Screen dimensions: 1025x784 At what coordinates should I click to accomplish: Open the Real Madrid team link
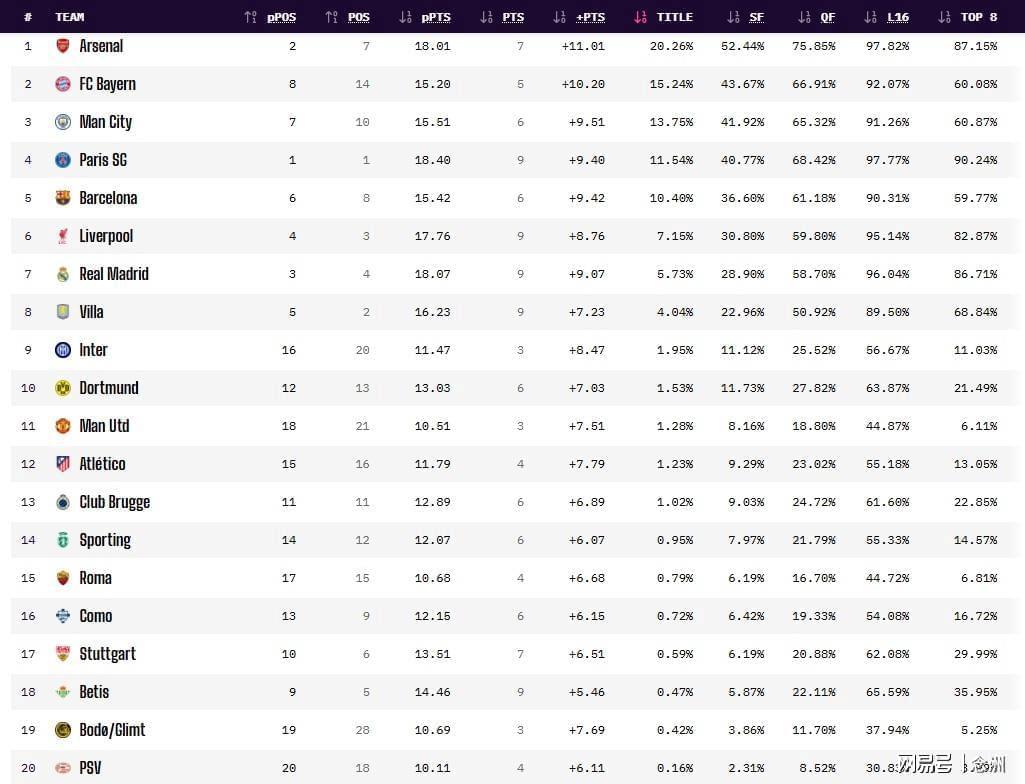tap(114, 274)
